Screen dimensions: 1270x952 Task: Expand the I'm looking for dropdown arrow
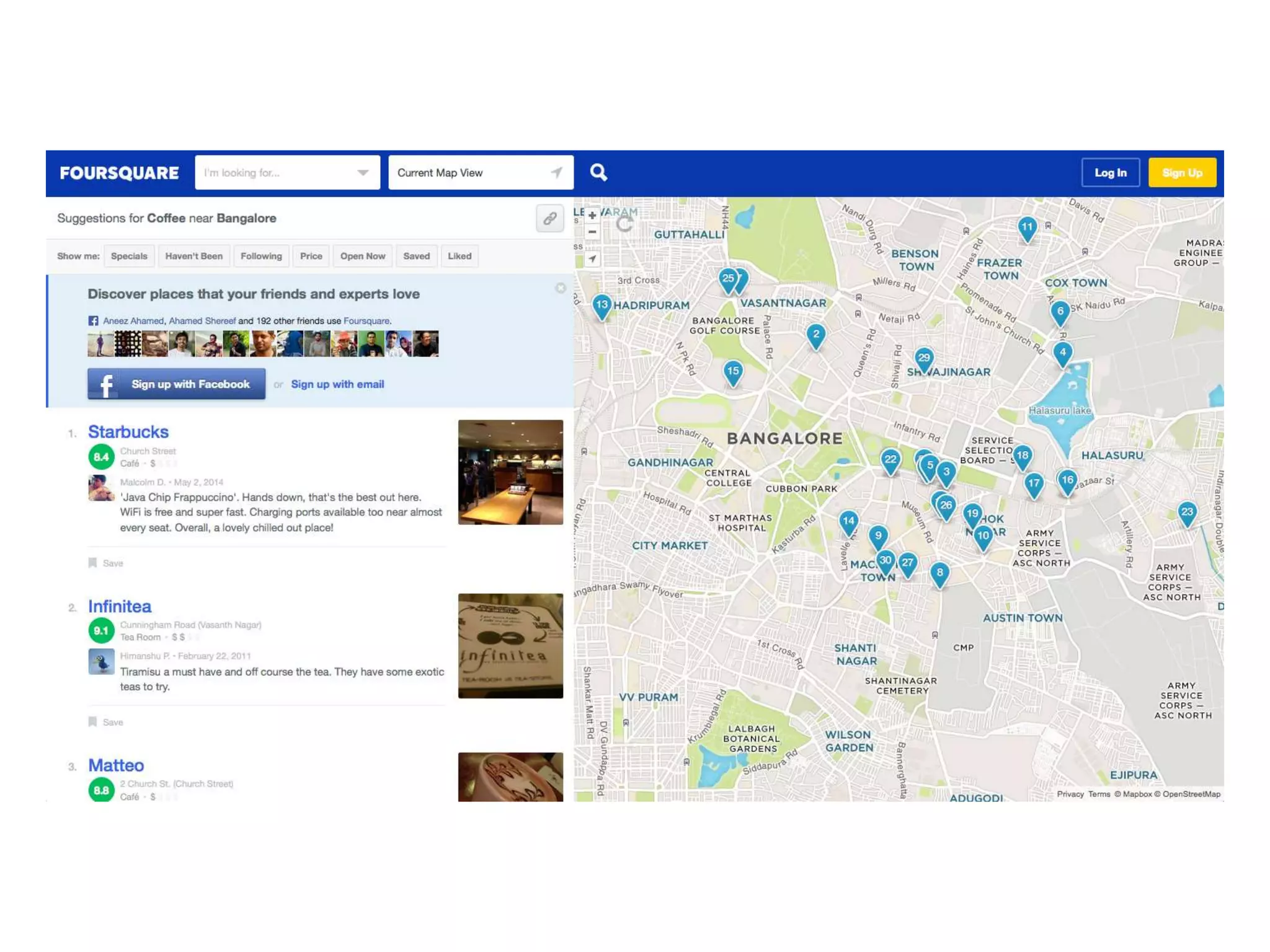pyautogui.click(x=363, y=173)
